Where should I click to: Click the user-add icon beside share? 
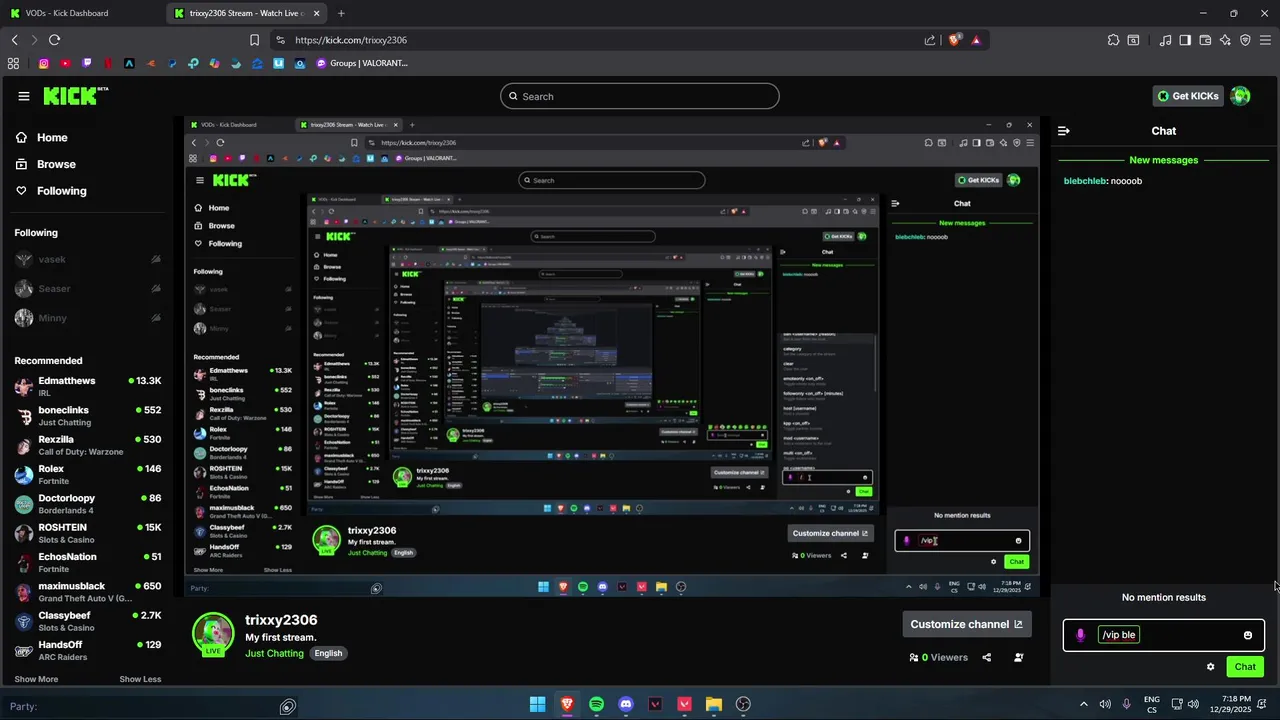(1019, 657)
